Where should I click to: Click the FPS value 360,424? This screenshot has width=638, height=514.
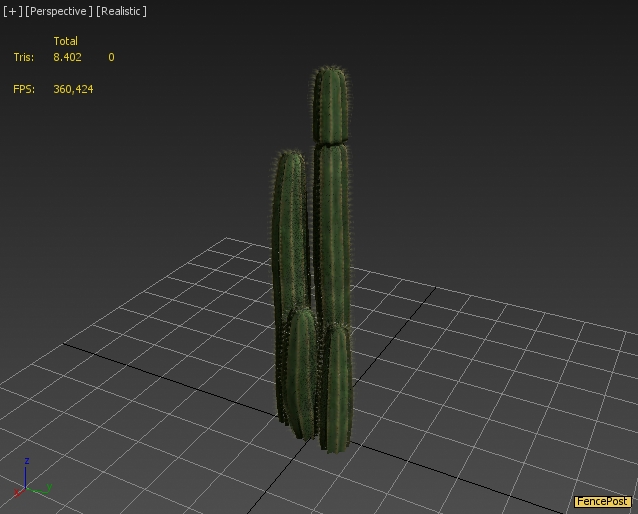point(73,89)
